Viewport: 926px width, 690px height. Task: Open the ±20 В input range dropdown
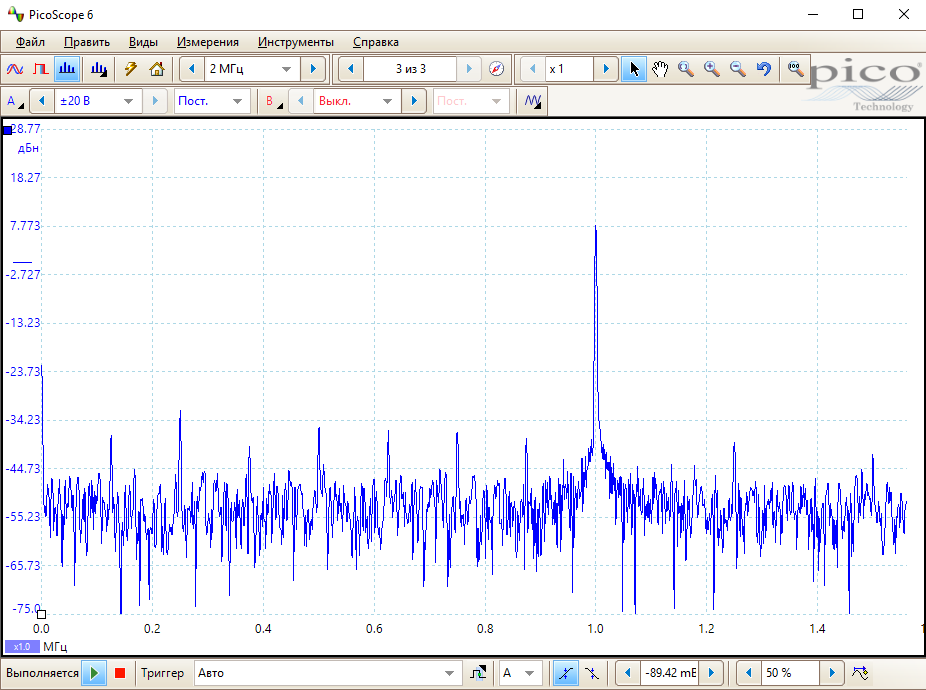pos(128,101)
